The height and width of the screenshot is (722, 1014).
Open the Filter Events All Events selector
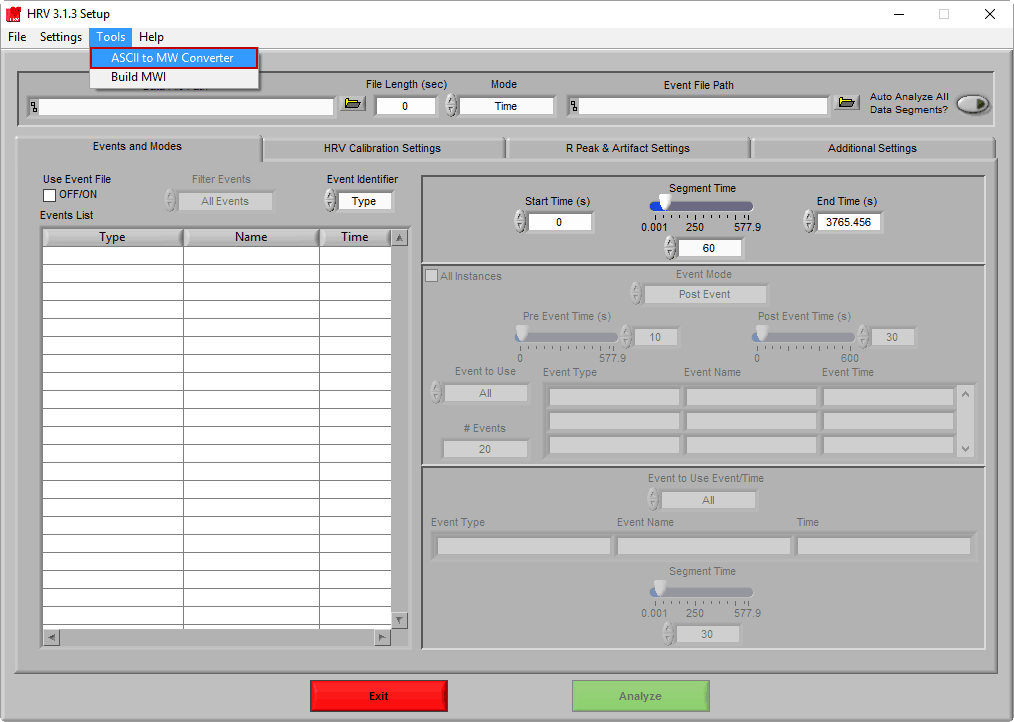[225, 201]
